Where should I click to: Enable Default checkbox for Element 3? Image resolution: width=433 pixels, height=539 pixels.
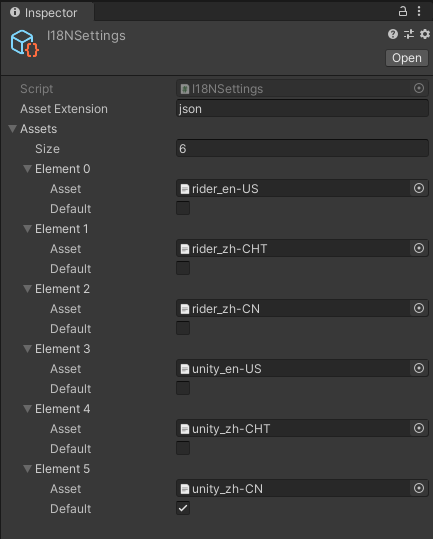click(x=183, y=388)
